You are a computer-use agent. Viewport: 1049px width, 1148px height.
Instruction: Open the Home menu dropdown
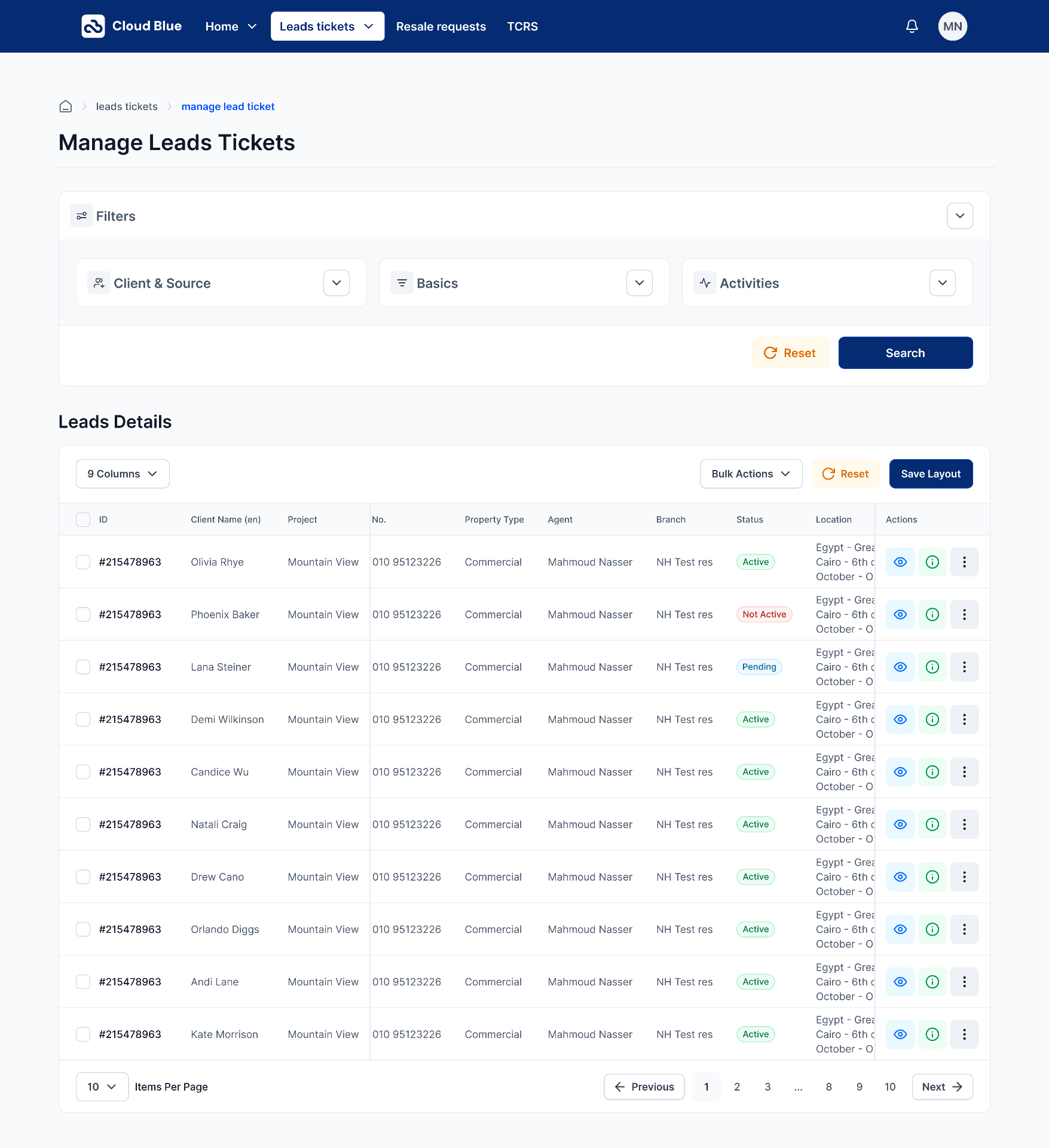click(x=231, y=26)
